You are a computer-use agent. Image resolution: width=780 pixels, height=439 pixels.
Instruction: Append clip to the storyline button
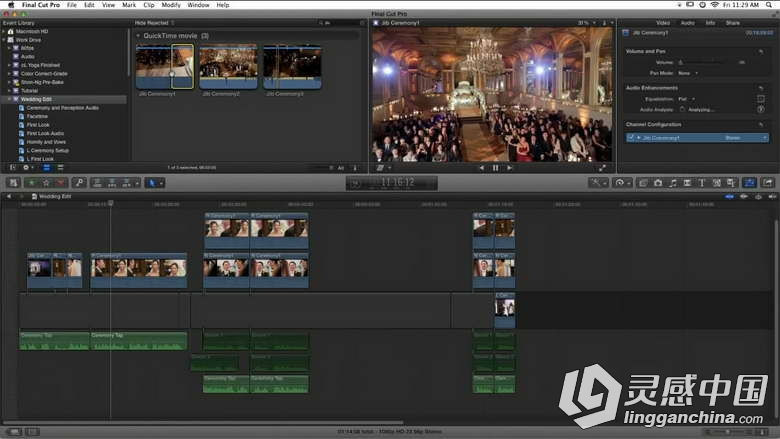click(x=126, y=183)
